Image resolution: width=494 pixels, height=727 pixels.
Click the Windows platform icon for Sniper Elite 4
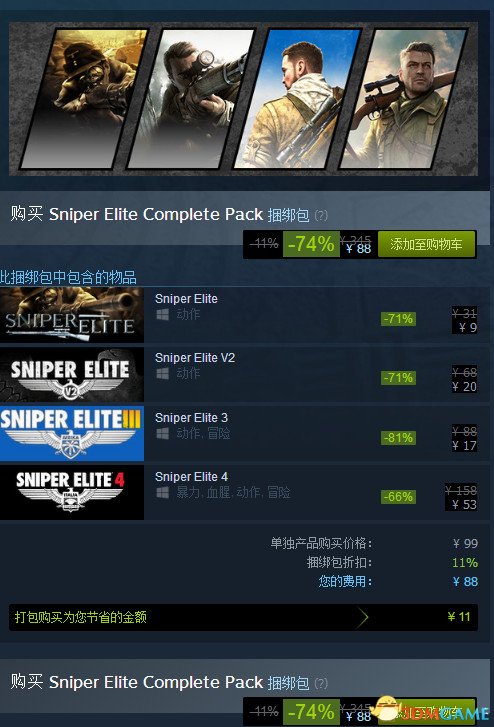tap(162, 492)
